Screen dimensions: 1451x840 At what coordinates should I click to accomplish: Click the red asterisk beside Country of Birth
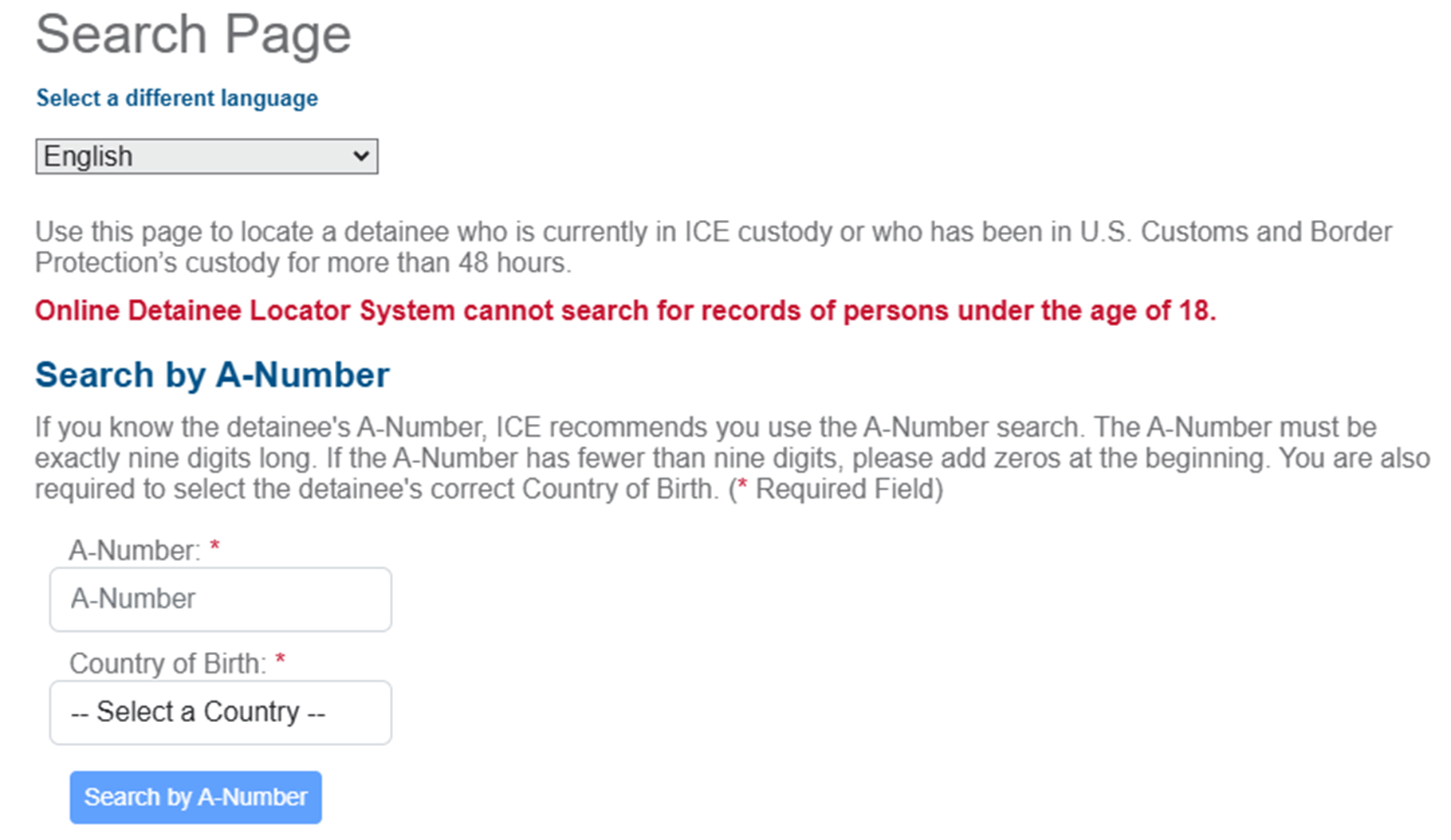click(280, 661)
